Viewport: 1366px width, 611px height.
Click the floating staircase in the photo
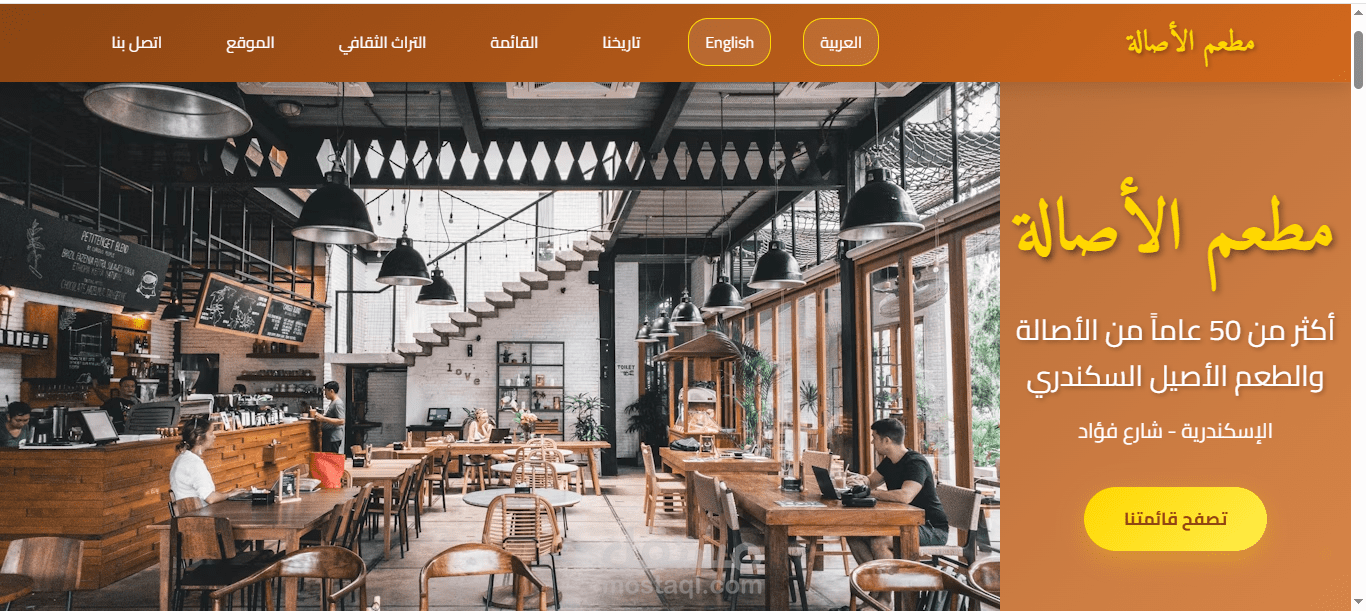499,295
